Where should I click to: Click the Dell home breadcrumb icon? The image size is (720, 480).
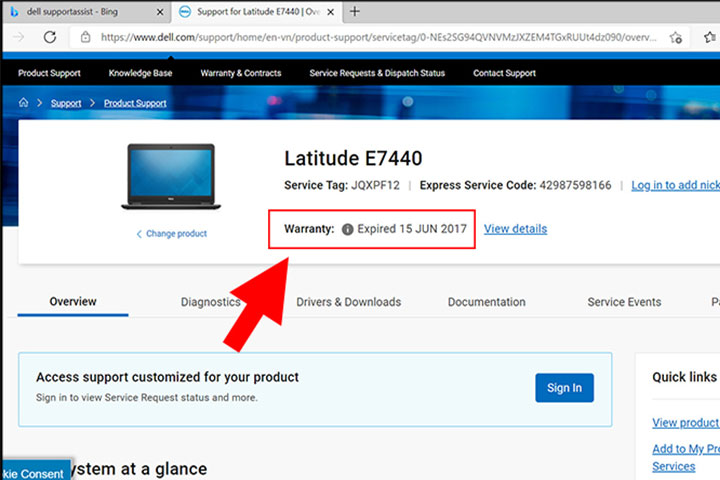point(23,102)
